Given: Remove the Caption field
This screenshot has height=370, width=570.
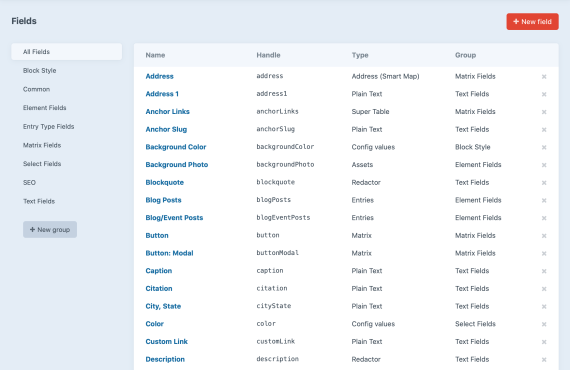Looking at the screenshot, I should click(544, 271).
